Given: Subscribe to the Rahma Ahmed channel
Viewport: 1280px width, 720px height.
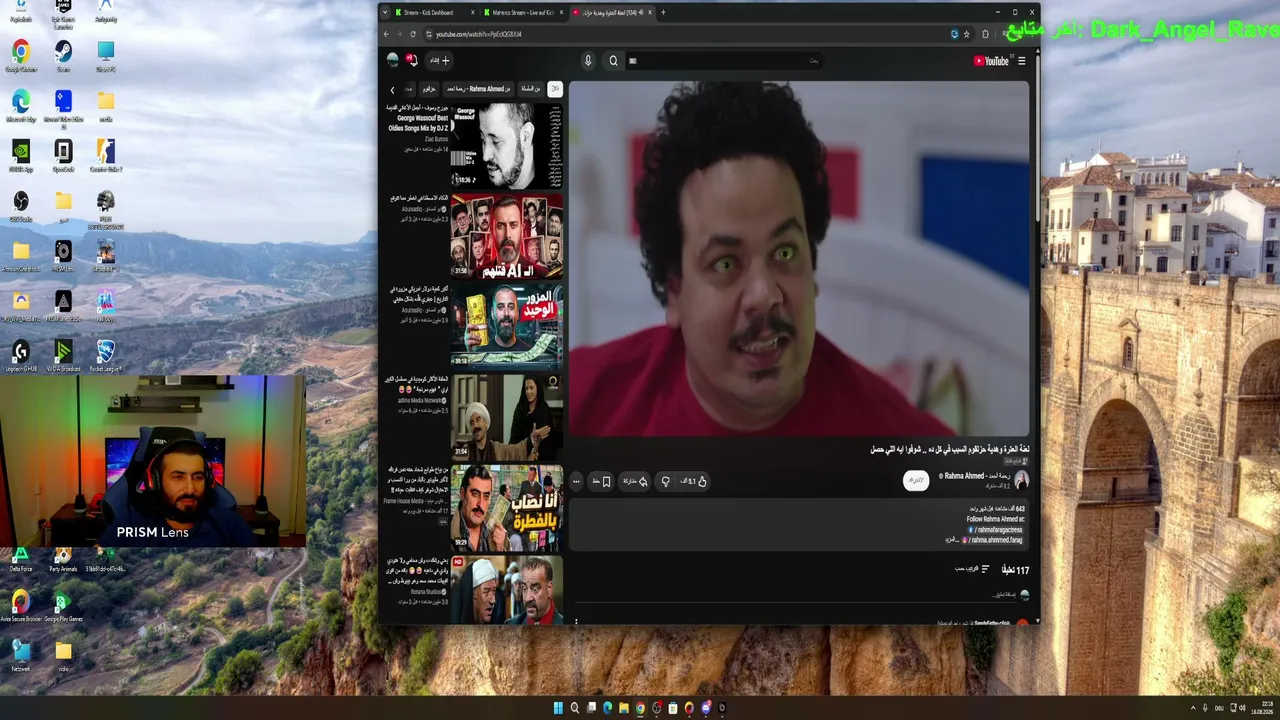Looking at the screenshot, I should [x=916, y=481].
